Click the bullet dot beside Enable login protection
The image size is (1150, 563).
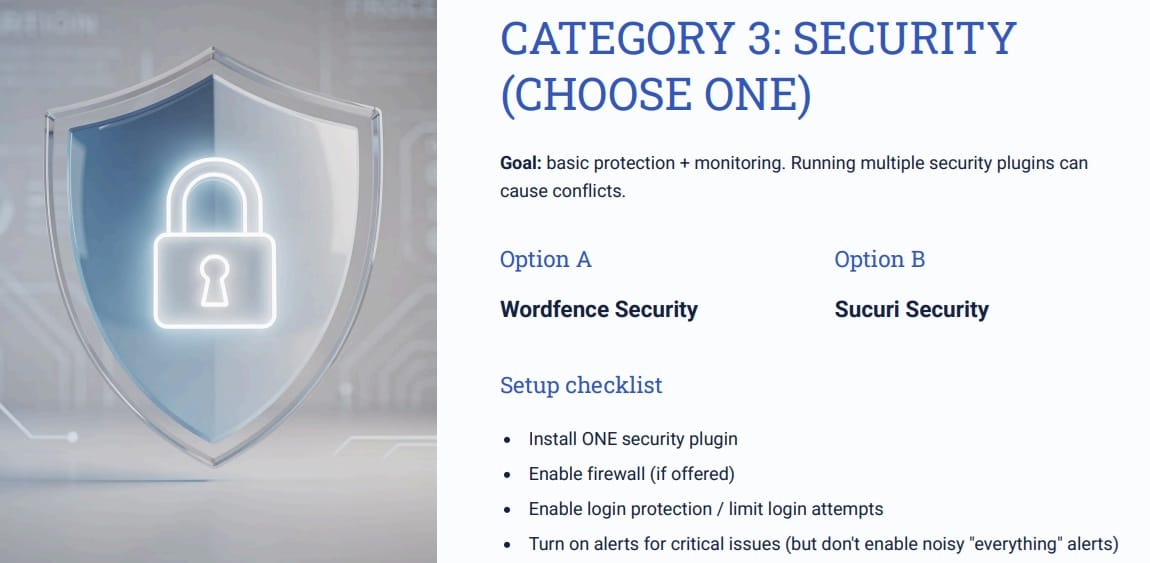pos(507,510)
